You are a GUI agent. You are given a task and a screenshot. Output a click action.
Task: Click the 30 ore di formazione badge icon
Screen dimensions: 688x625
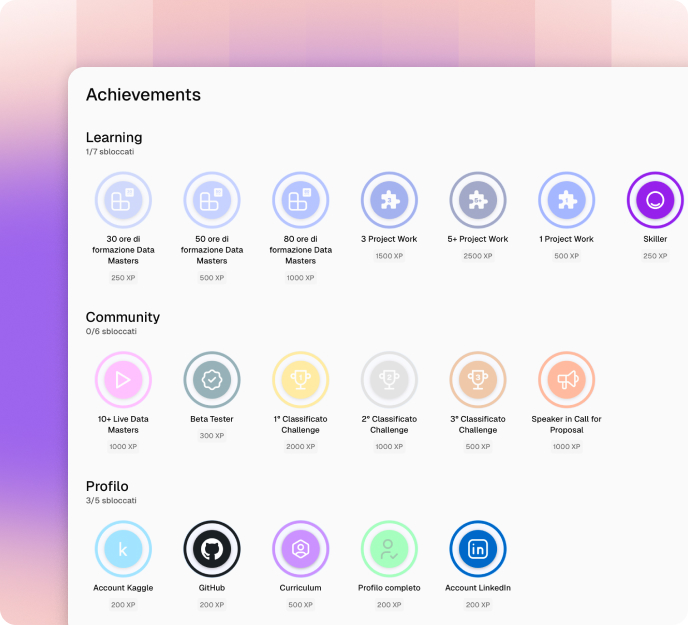click(x=123, y=200)
